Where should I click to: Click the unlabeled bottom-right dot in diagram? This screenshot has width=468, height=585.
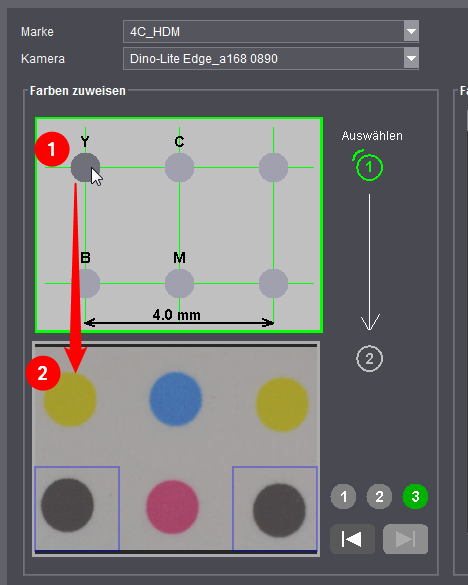pos(274,283)
